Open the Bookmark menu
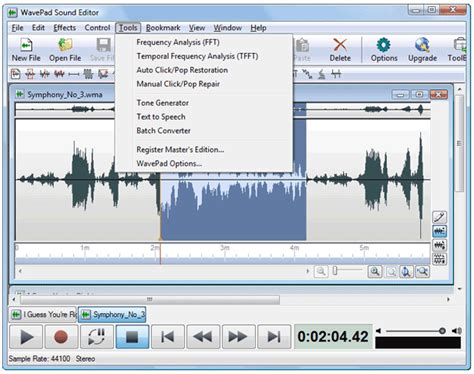 pyautogui.click(x=163, y=28)
